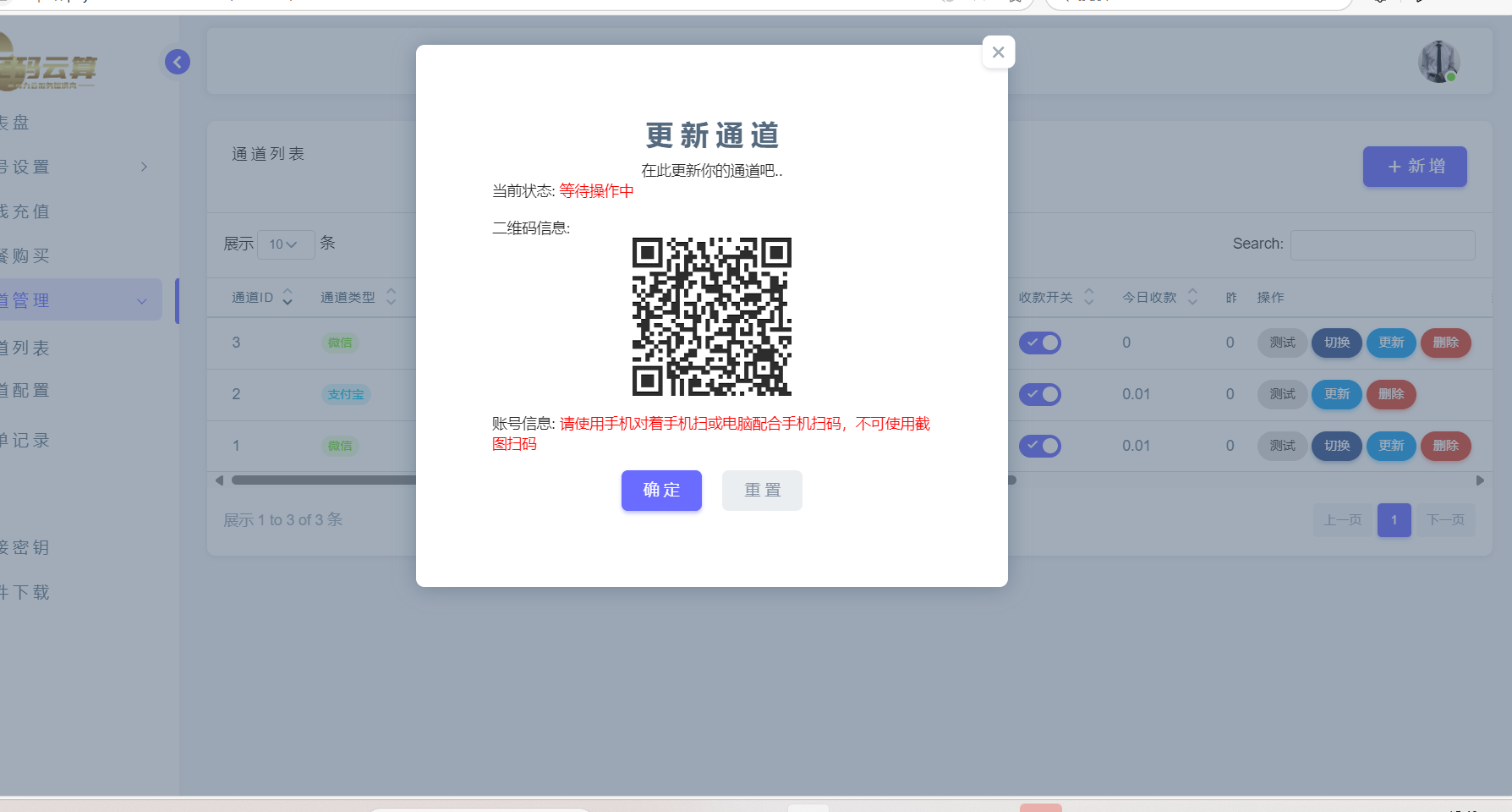Click 更新 for channel 1
1512x812 pixels.
(1391, 446)
